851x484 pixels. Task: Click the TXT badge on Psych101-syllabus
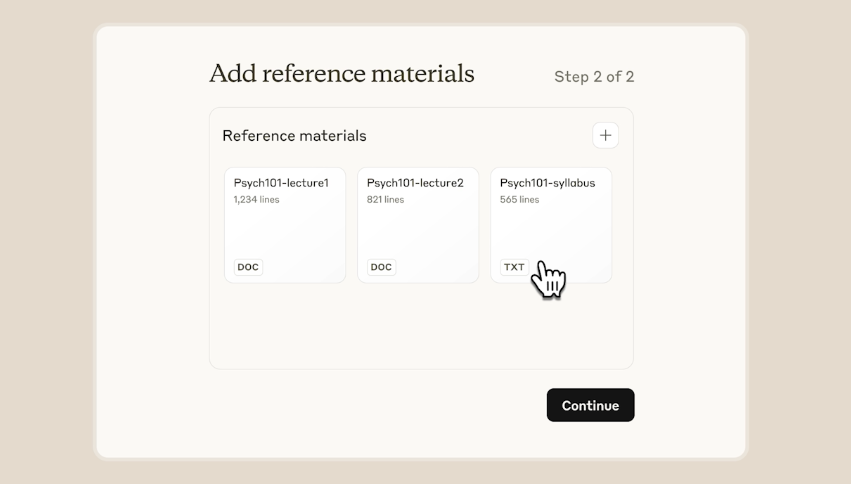point(514,267)
